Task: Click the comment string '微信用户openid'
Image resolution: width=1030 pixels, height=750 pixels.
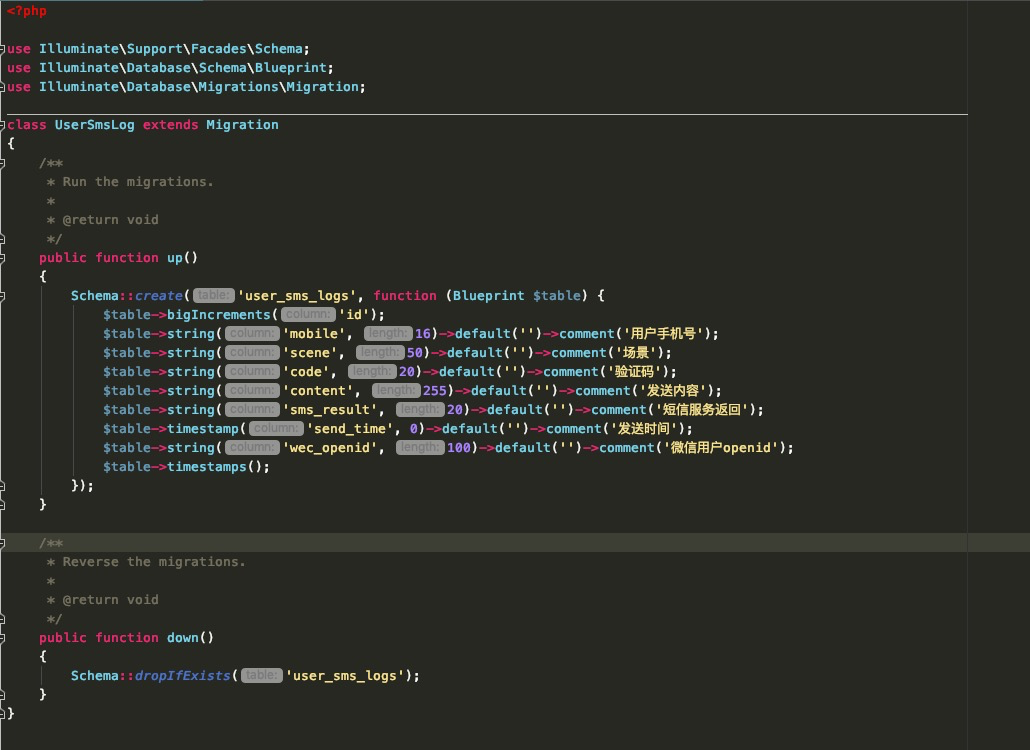Action: [721, 449]
